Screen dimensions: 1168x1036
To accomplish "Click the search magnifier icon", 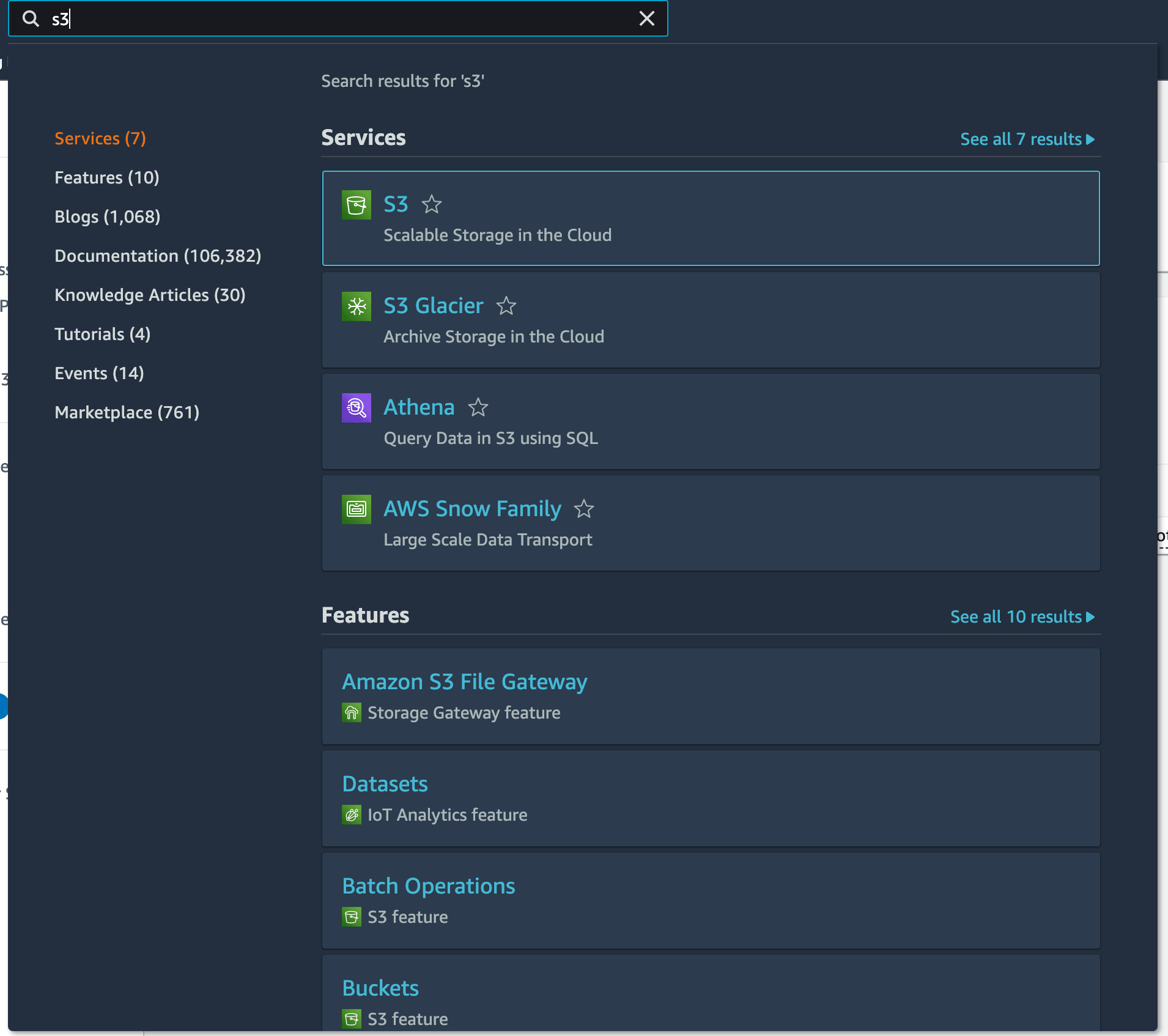I will click(31, 19).
